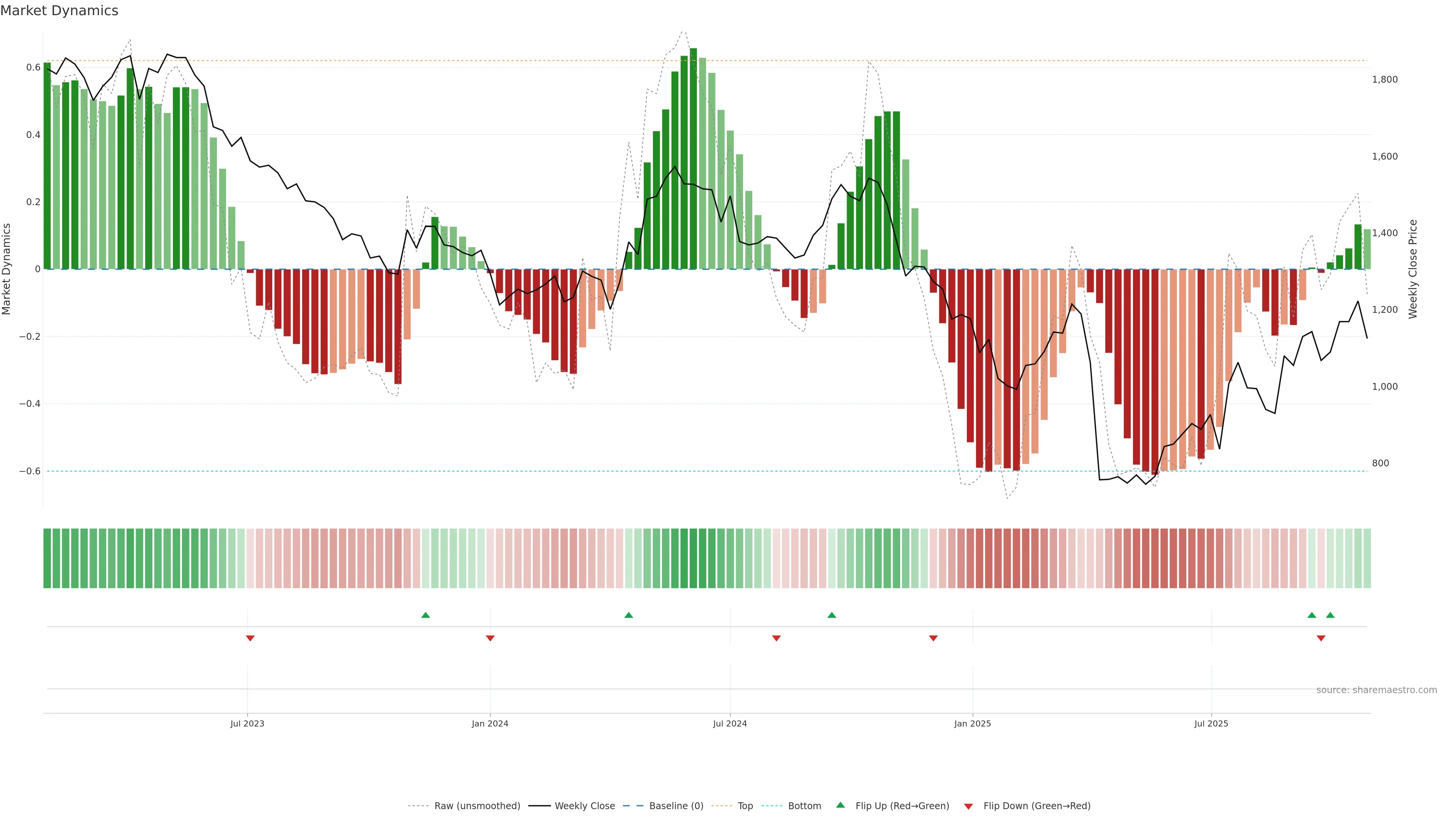Click the 1,800 price tick label
This screenshot has height=819, width=1456.
(x=1384, y=80)
